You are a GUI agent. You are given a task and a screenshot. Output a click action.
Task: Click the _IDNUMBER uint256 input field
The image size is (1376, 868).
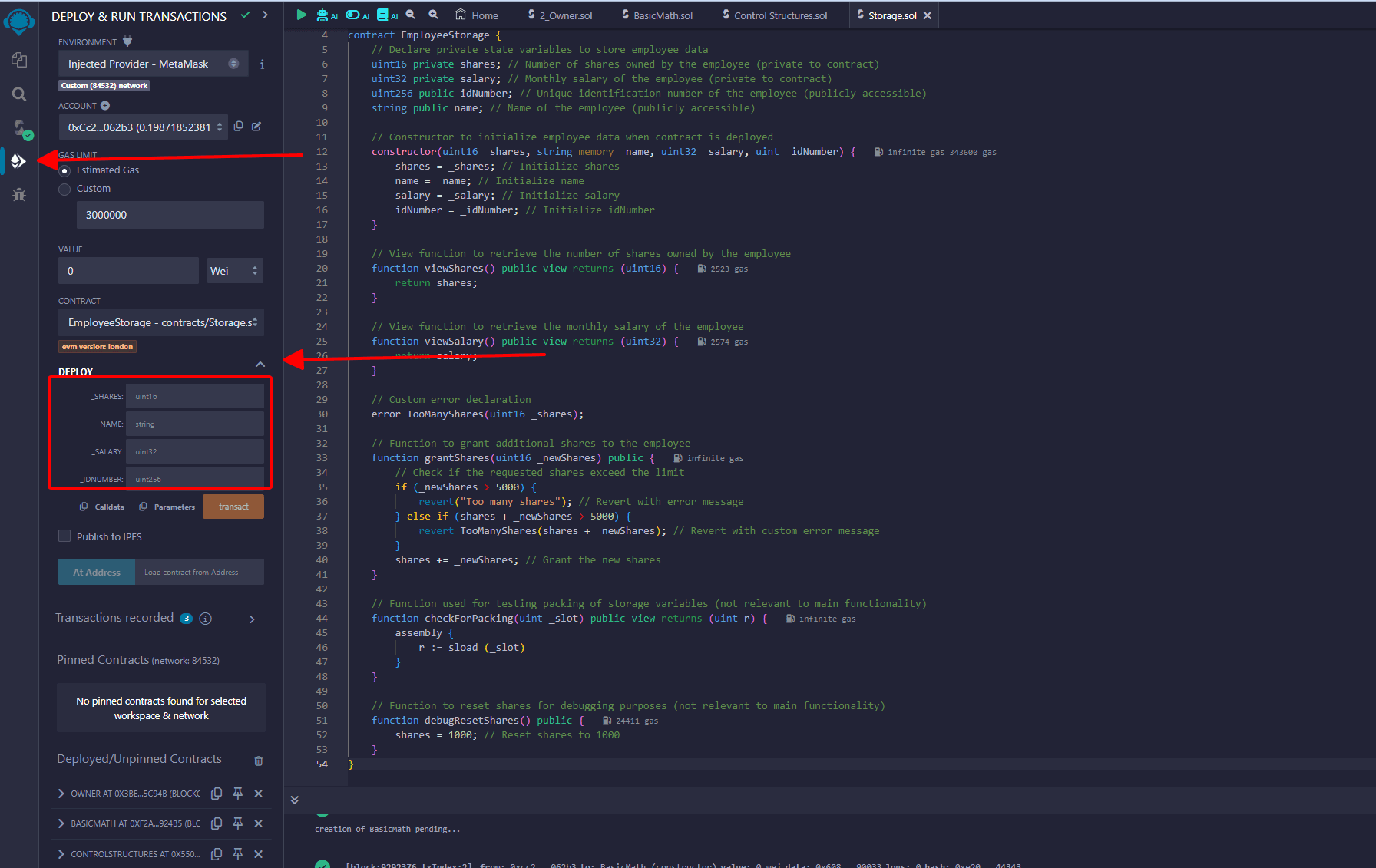click(x=195, y=477)
